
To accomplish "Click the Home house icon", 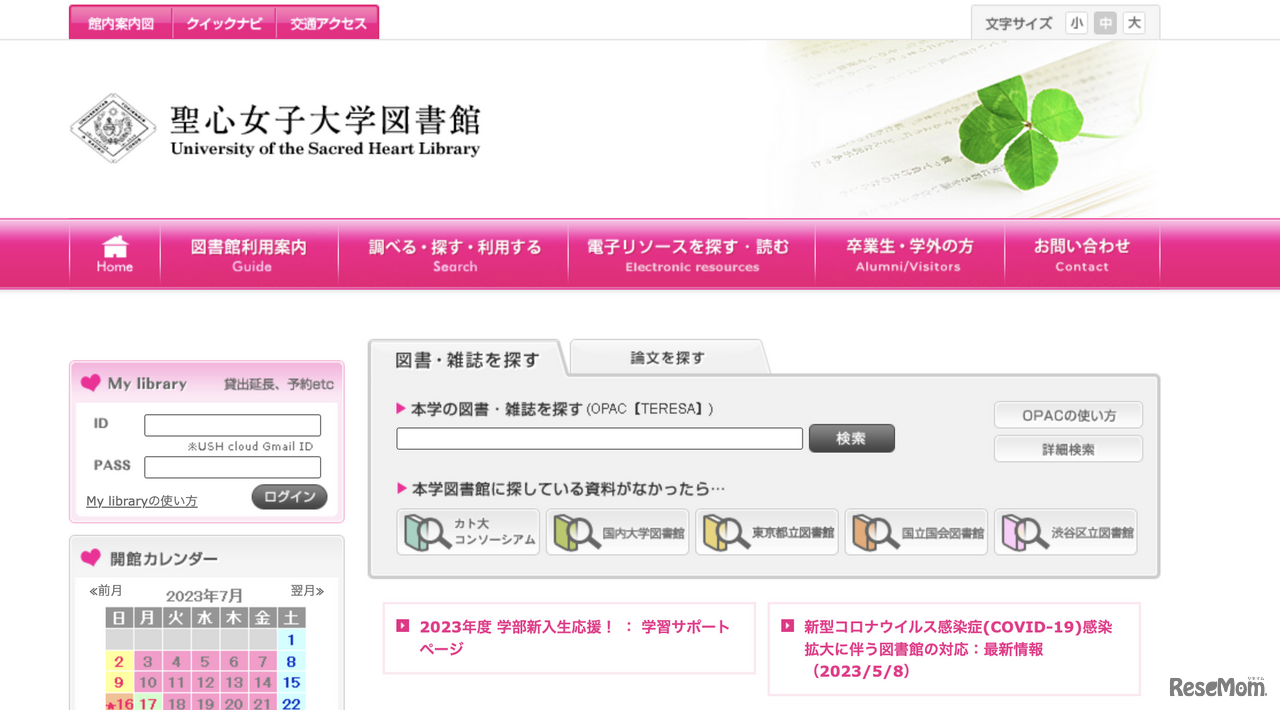I will 113,247.
